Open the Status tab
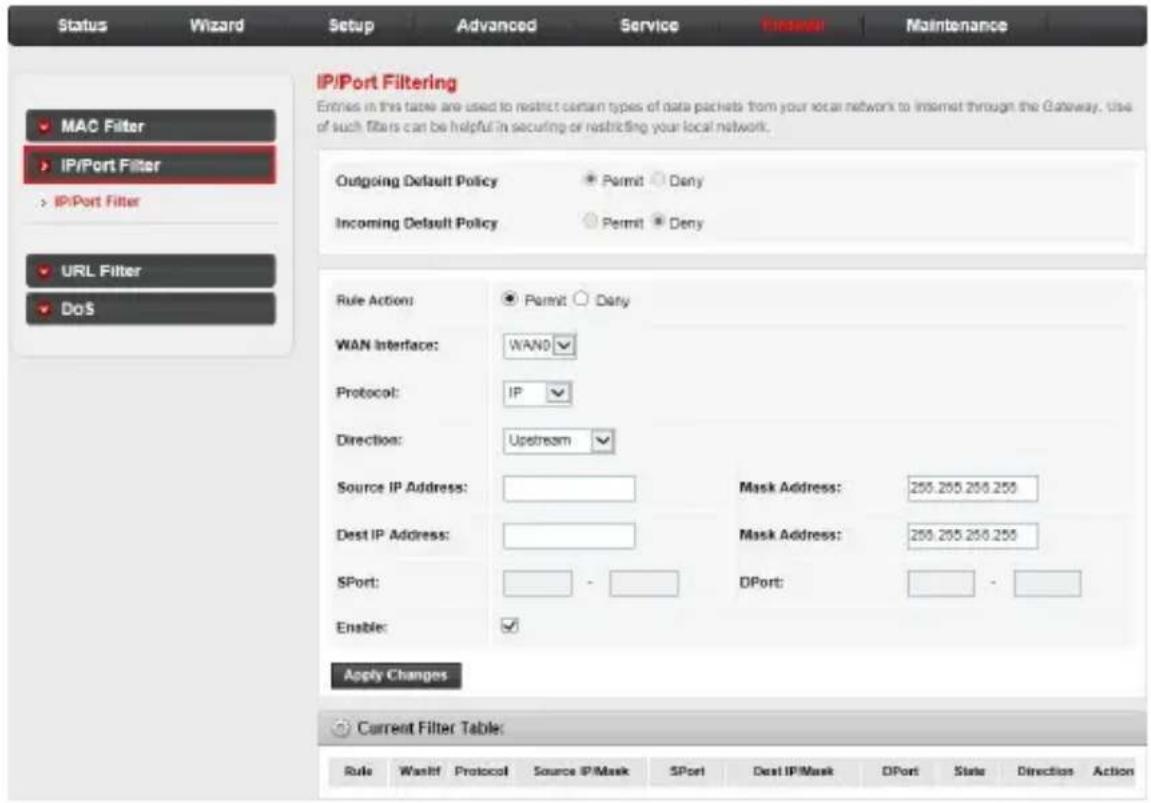1151x803 pixels. pyautogui.click(x=82, y=26)
